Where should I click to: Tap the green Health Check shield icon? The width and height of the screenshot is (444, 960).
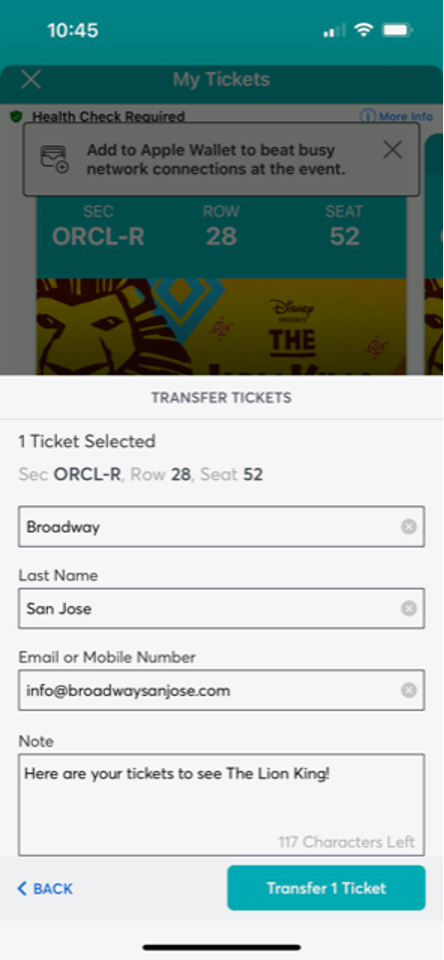click(x=17, y=116)
